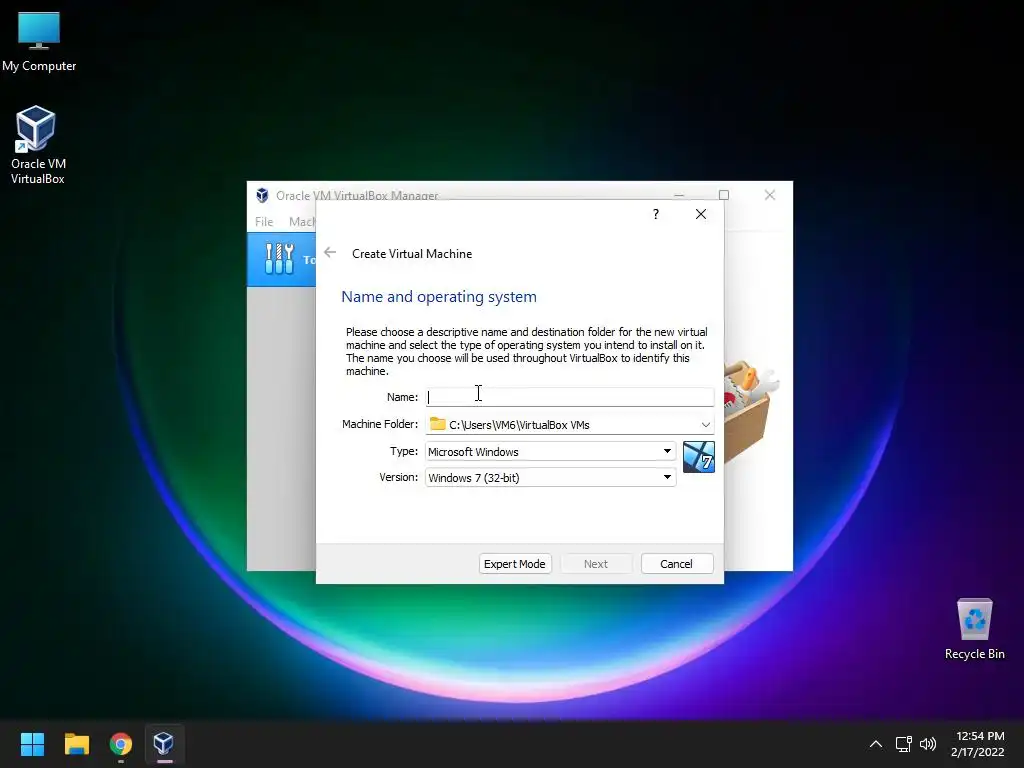Open Google Chrome from the taskbar

pyautogui.click(x=121, y=744)
